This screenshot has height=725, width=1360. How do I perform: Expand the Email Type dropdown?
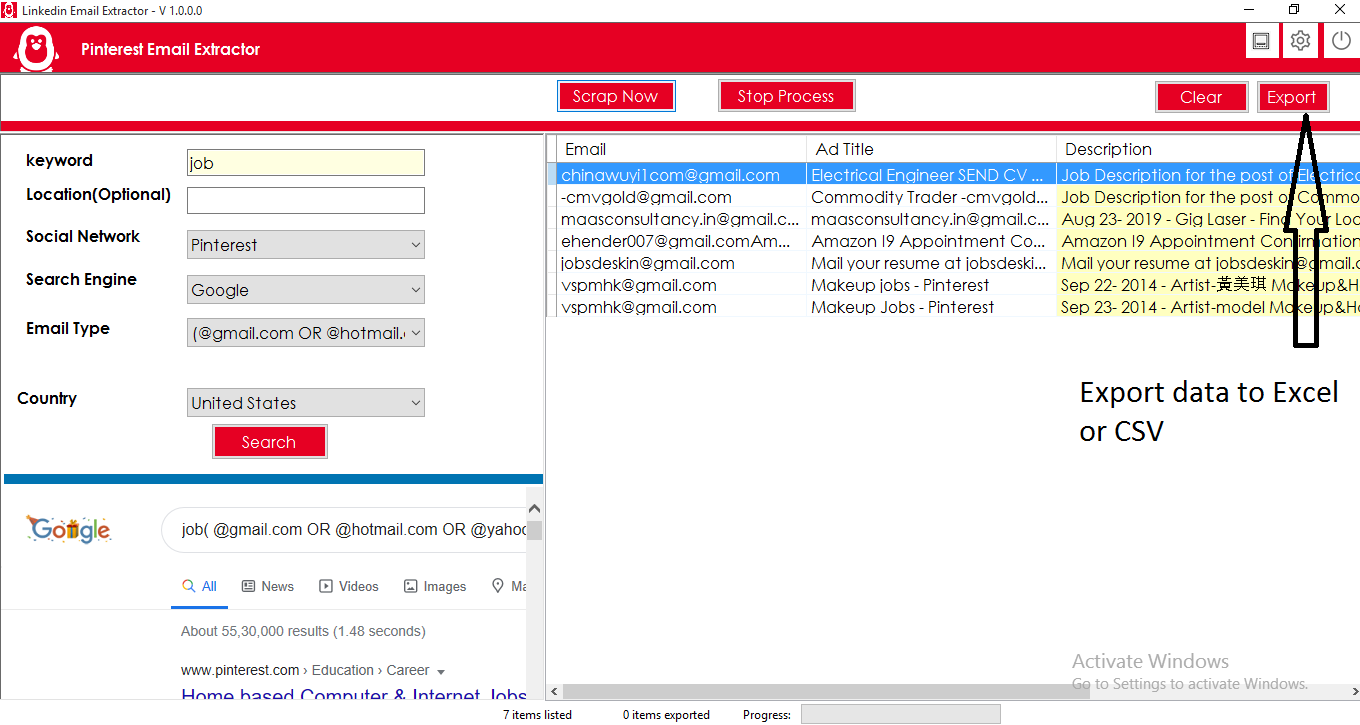(x=306, y=333)
